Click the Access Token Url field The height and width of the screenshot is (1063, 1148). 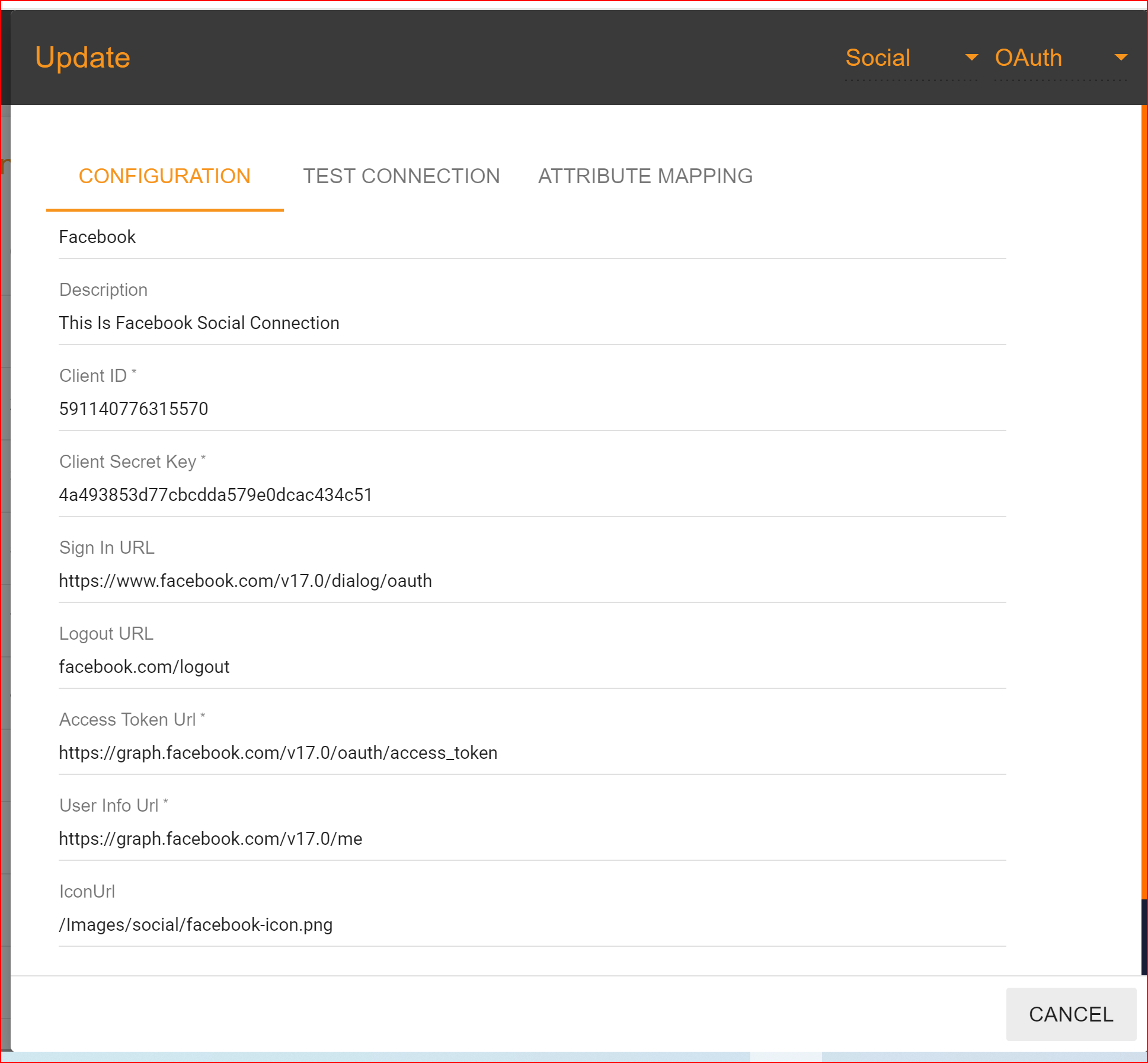tap(532, 753)
